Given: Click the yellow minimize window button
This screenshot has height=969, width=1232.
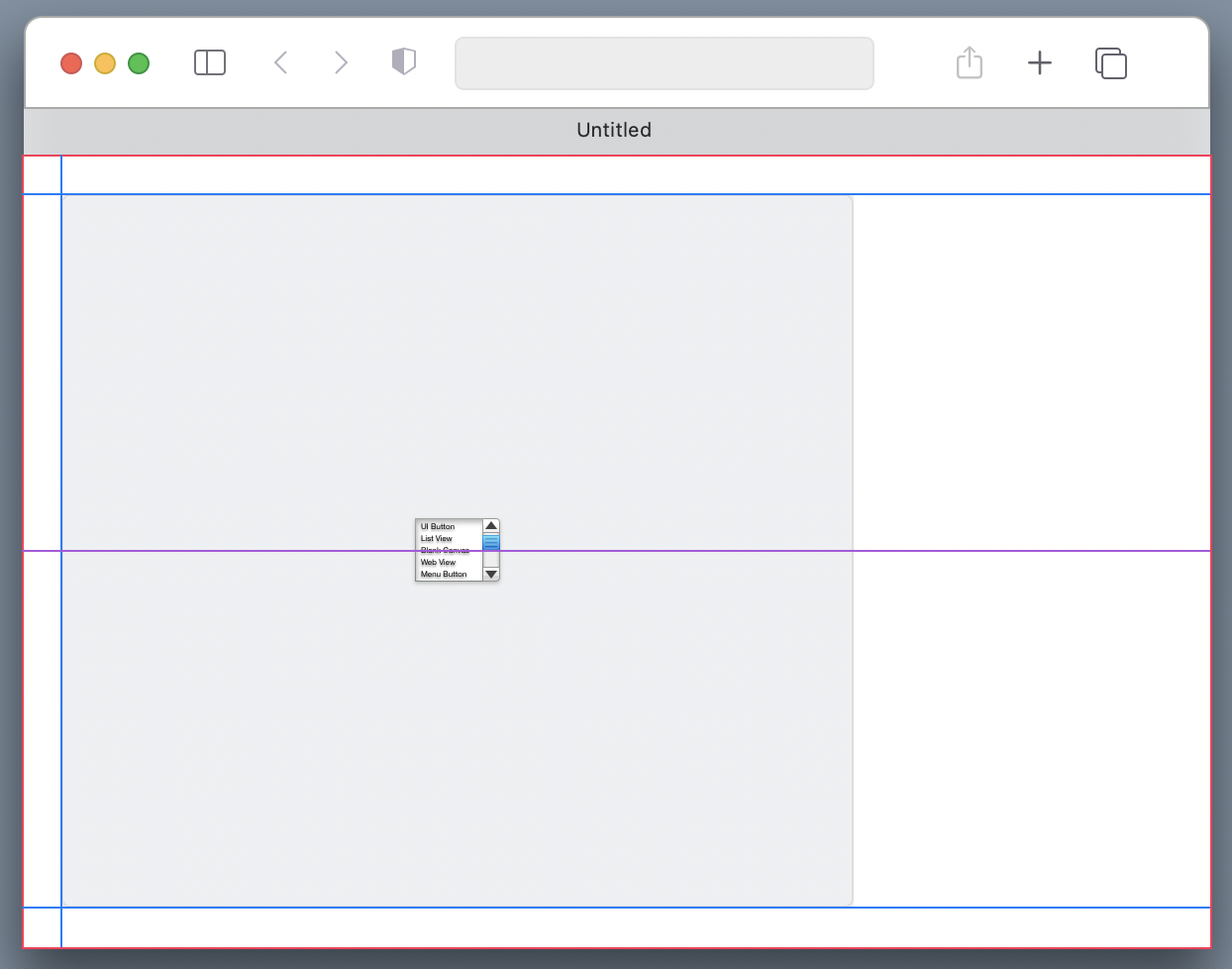Looking at the screenshot, I should [x=105, y=63].
